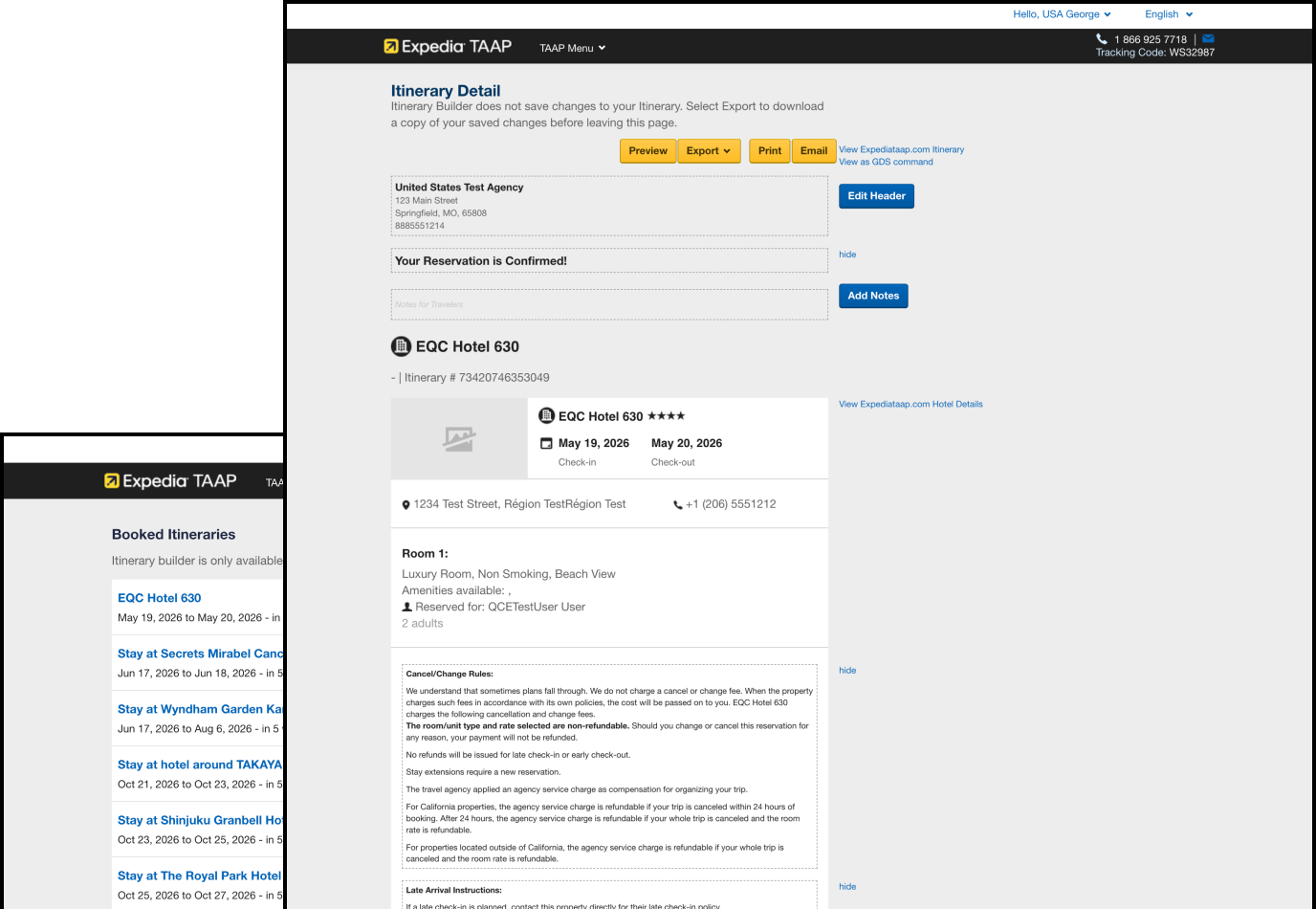This screenshot has width=1316, height=909.
Task: Click the Booked Itineraries heading
Action: tap(174, 535)
